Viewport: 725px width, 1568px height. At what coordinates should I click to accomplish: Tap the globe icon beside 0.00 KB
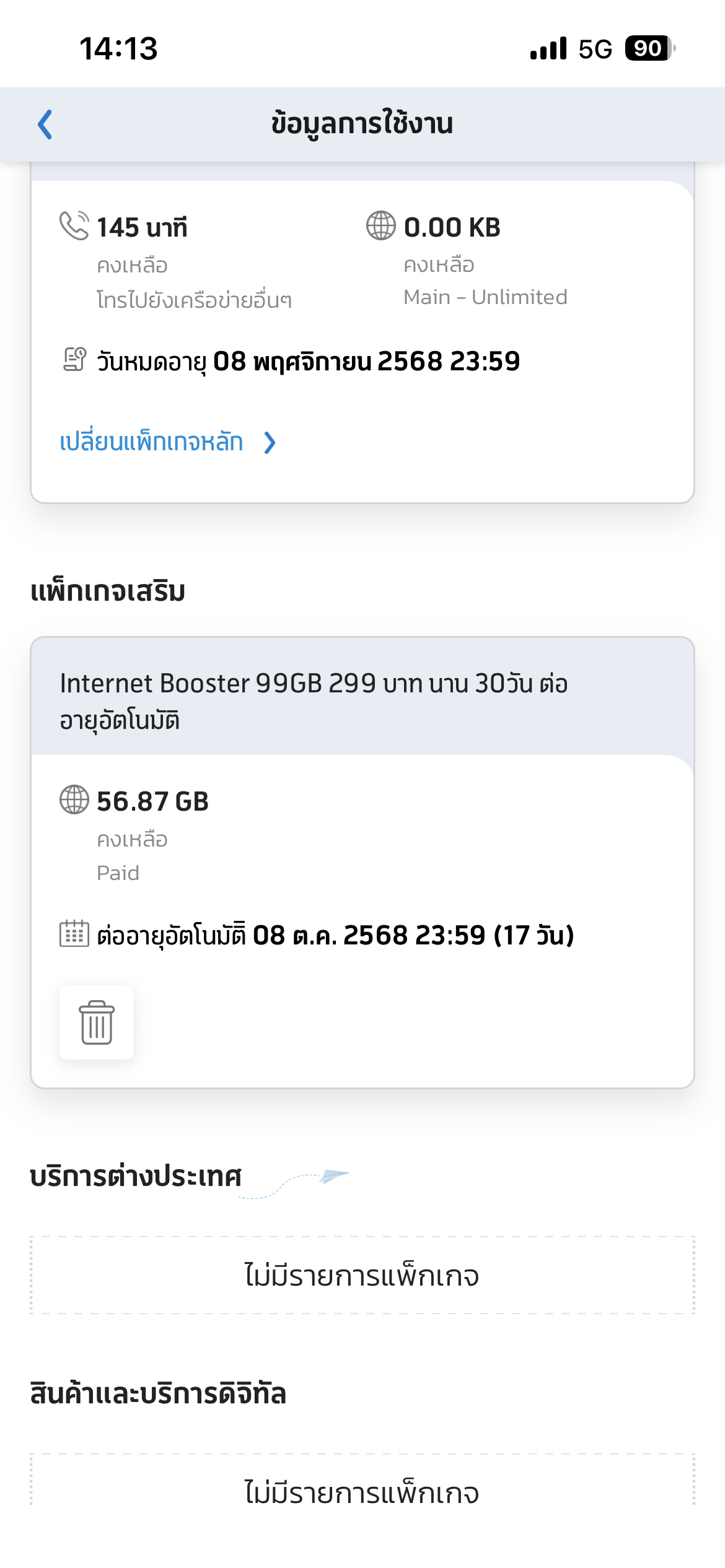pyautogui.click(x=380, y=225)
